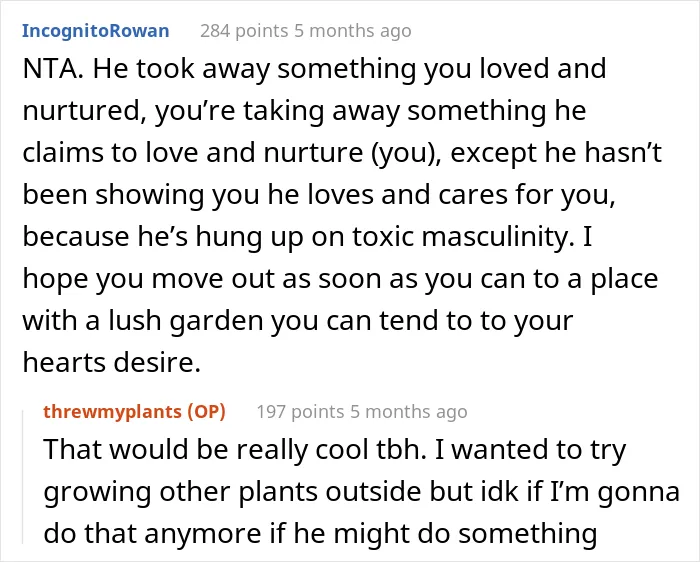700x562 pixels.
Task: Click the phrase toxic masculinity
Action: (x=463, y=236)
